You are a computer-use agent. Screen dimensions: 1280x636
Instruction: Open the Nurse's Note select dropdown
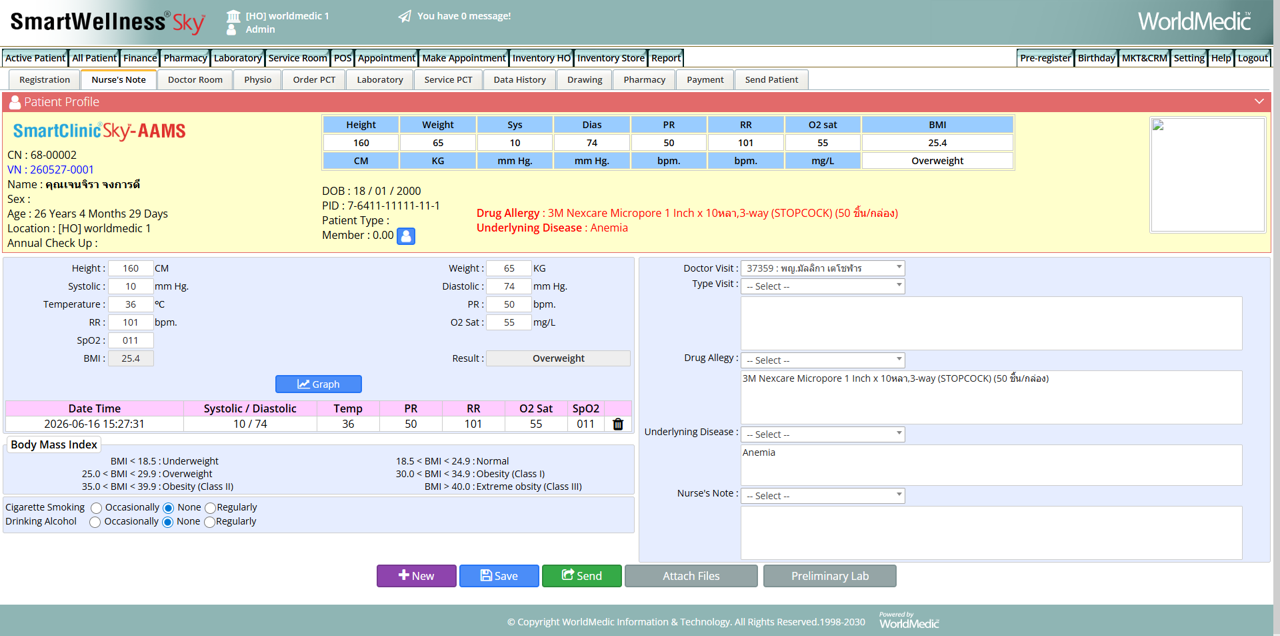(822, 496)
